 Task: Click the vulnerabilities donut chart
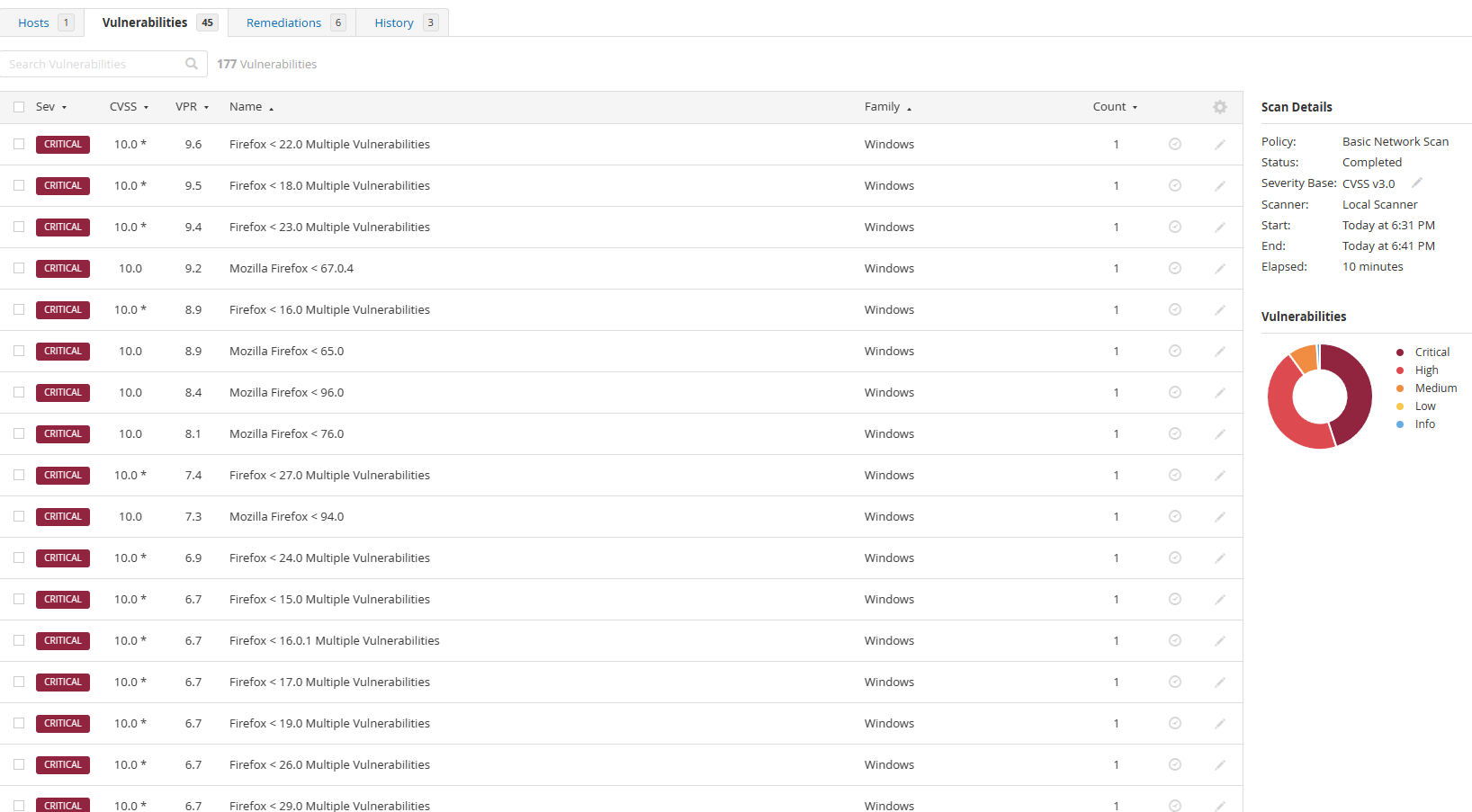[x=1320, y=397]
